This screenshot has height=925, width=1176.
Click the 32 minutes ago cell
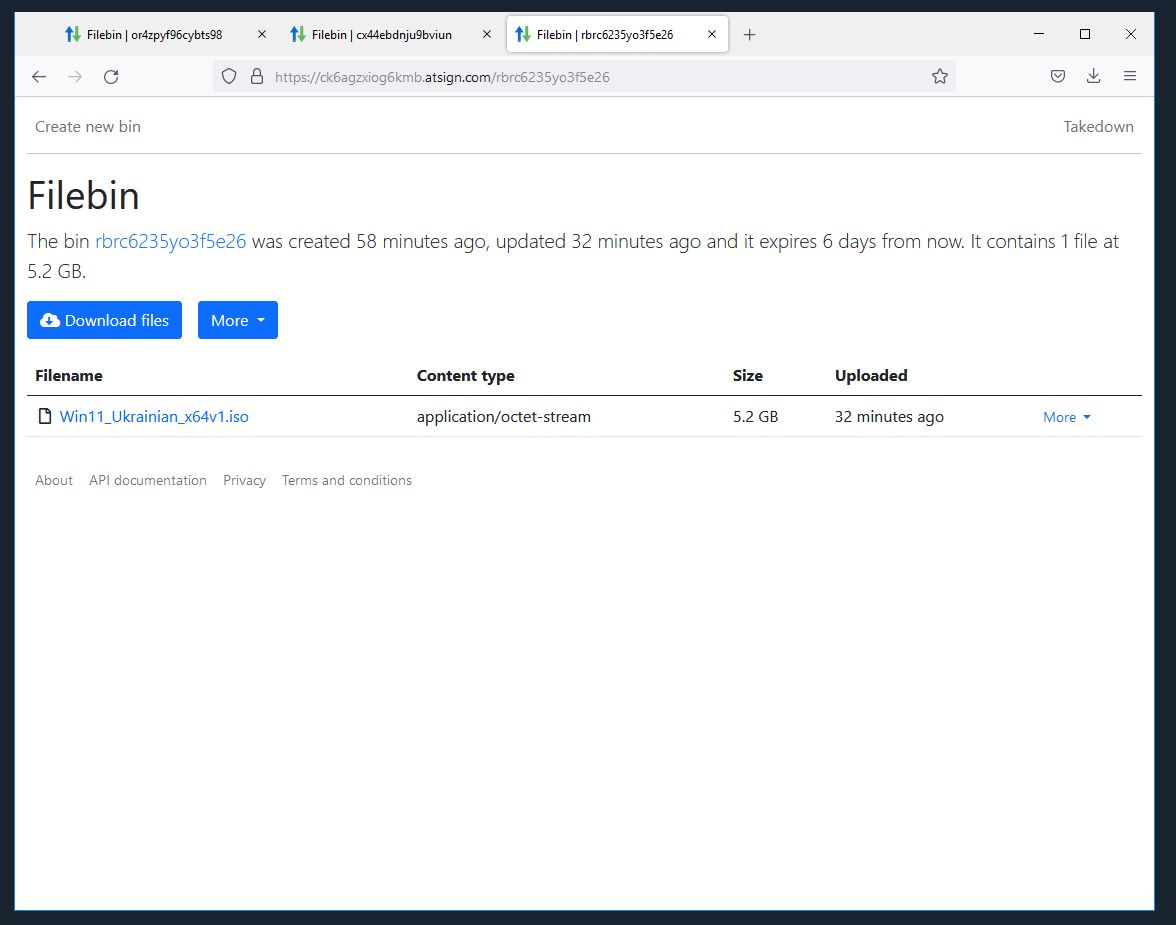(x=890, y=416)
